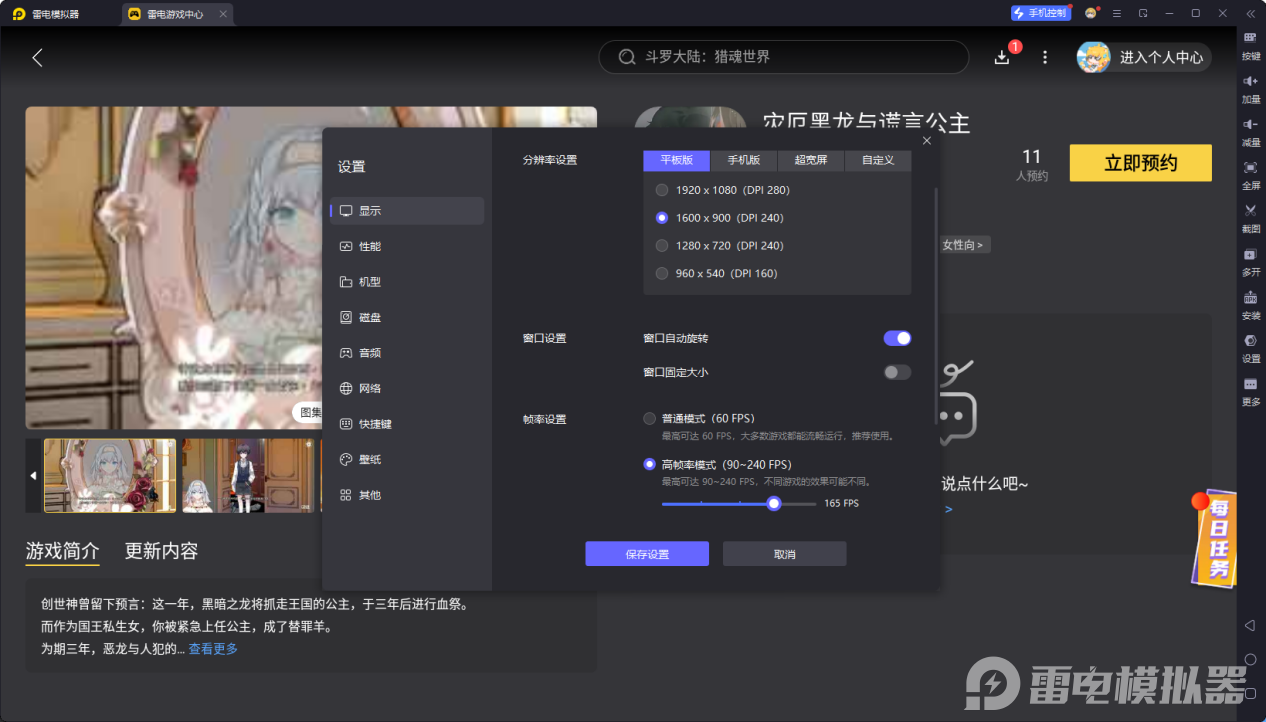Click the user avatar icon
The width and height of the screenshot is (1266, 722).
(x=1093, y=57)
